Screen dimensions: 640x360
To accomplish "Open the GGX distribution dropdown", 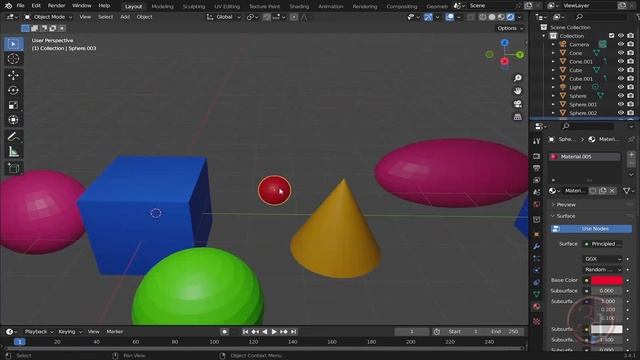I will coord(602,259).
